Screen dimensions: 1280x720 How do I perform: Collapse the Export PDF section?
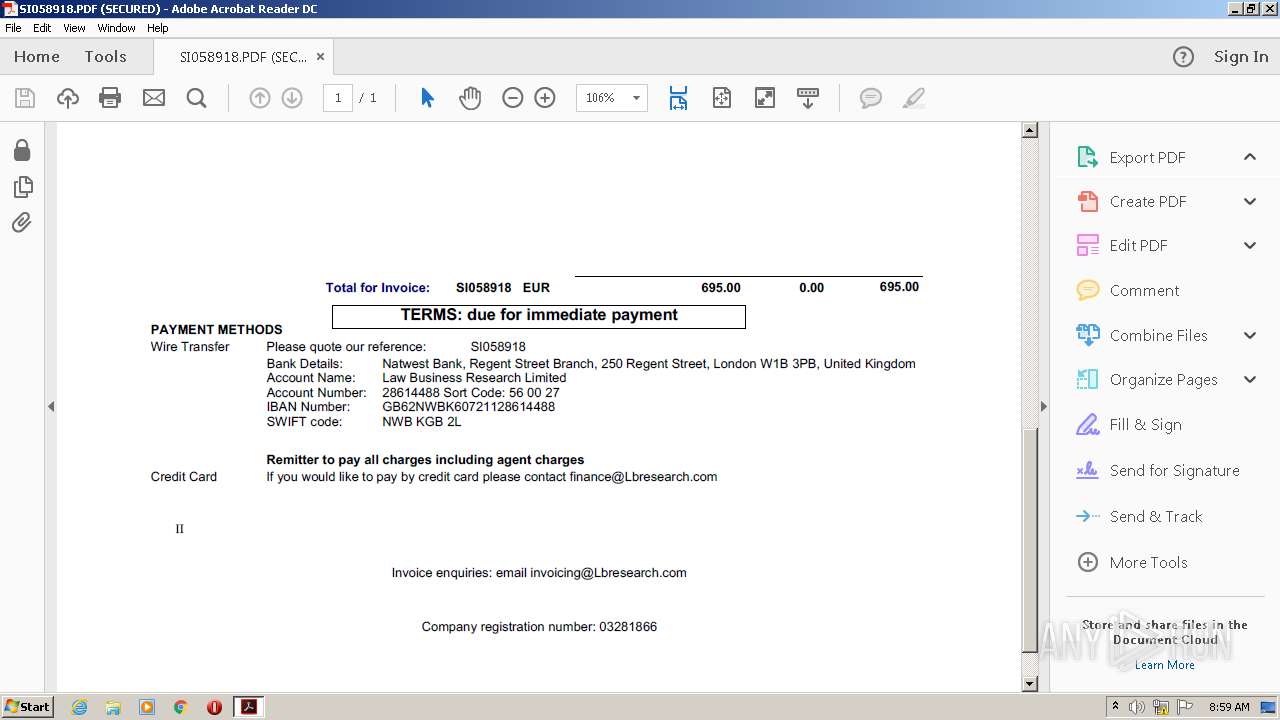[1250, 157]
